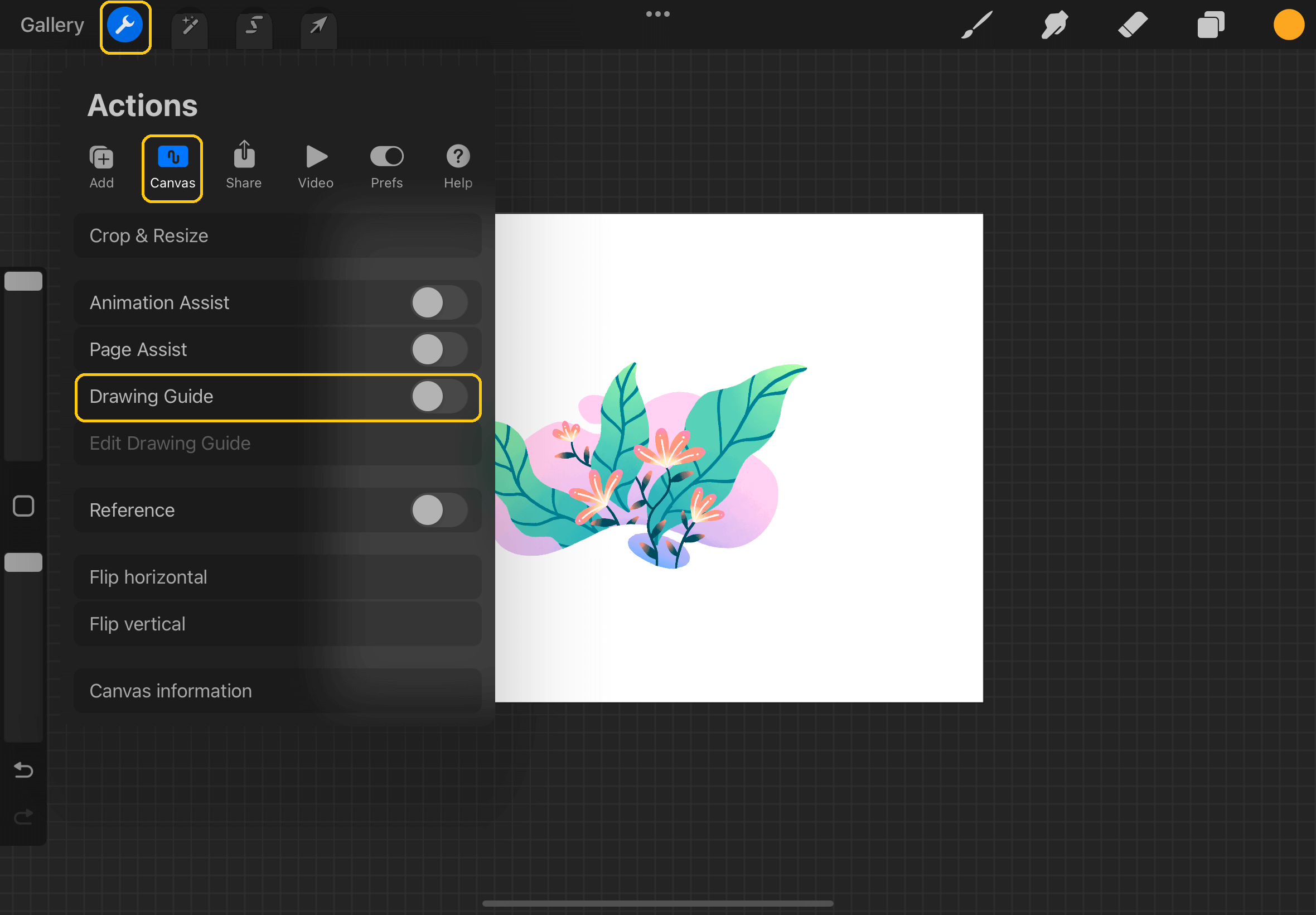Open the Layers panel icon
This screenshot has width=1316, height=915.
[1210, 25]
